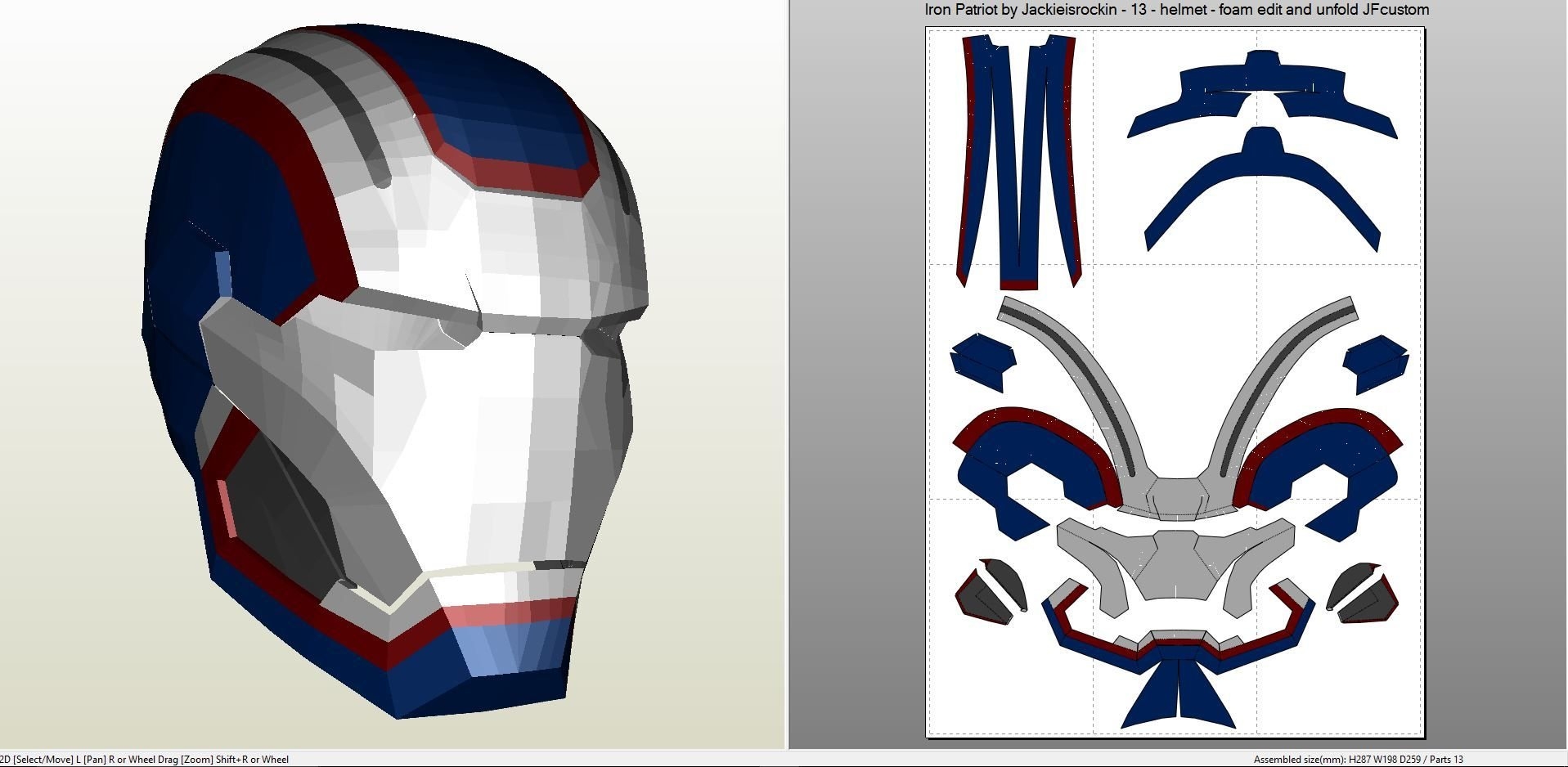Select the grey faceplate unfolded part
Image resolution: width=1568 pixels, height=767 pixels.
tap(1176, 564)
